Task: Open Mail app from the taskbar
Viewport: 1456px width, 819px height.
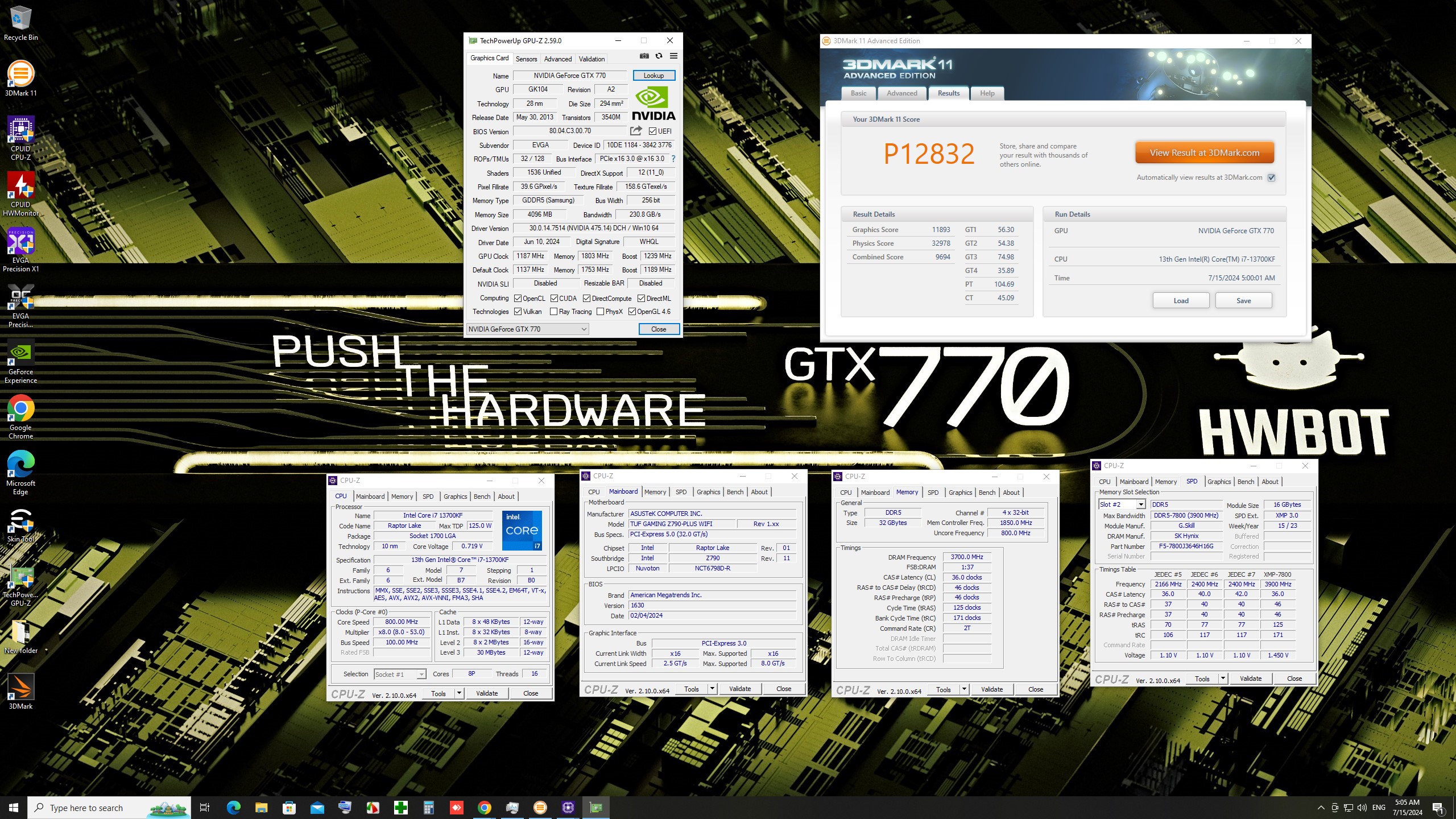Action: coord(317,808)
